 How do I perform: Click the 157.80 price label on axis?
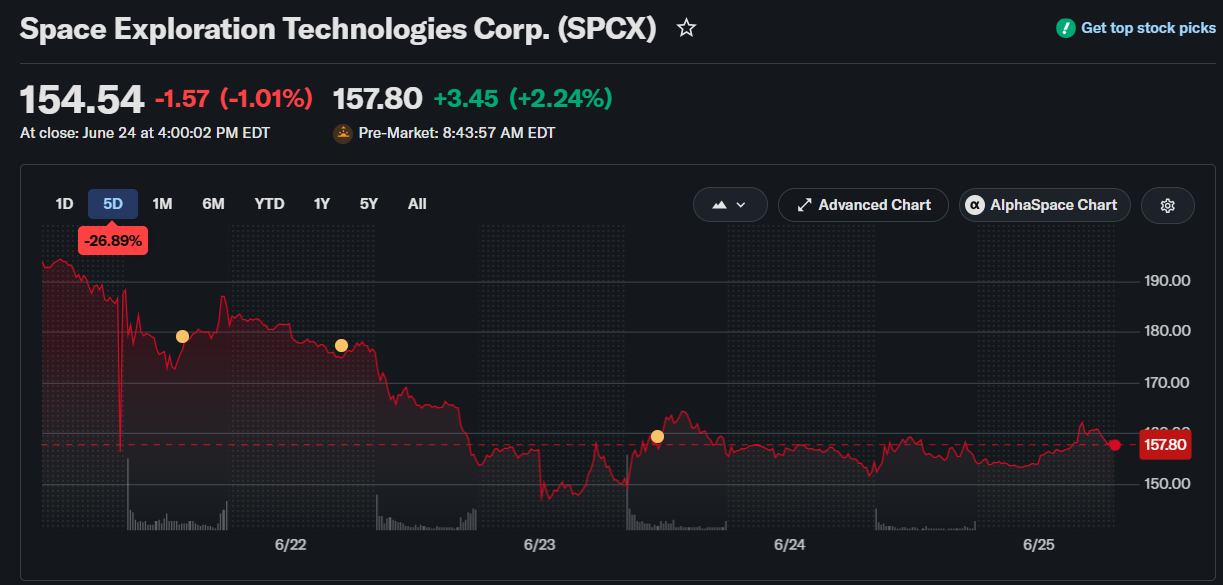tap(1164, 445)
